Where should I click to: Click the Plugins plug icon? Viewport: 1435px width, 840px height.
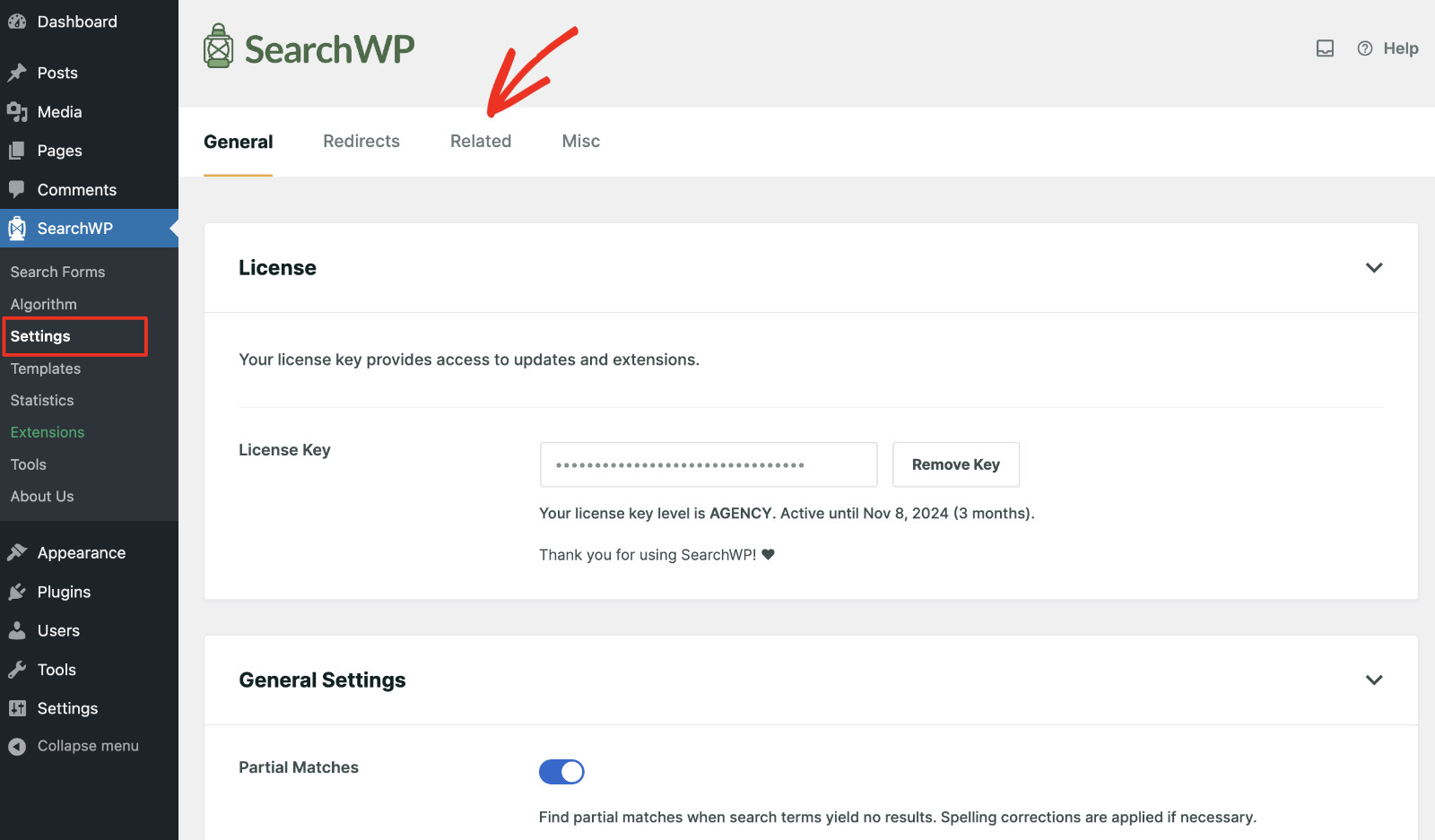[17, 592]
